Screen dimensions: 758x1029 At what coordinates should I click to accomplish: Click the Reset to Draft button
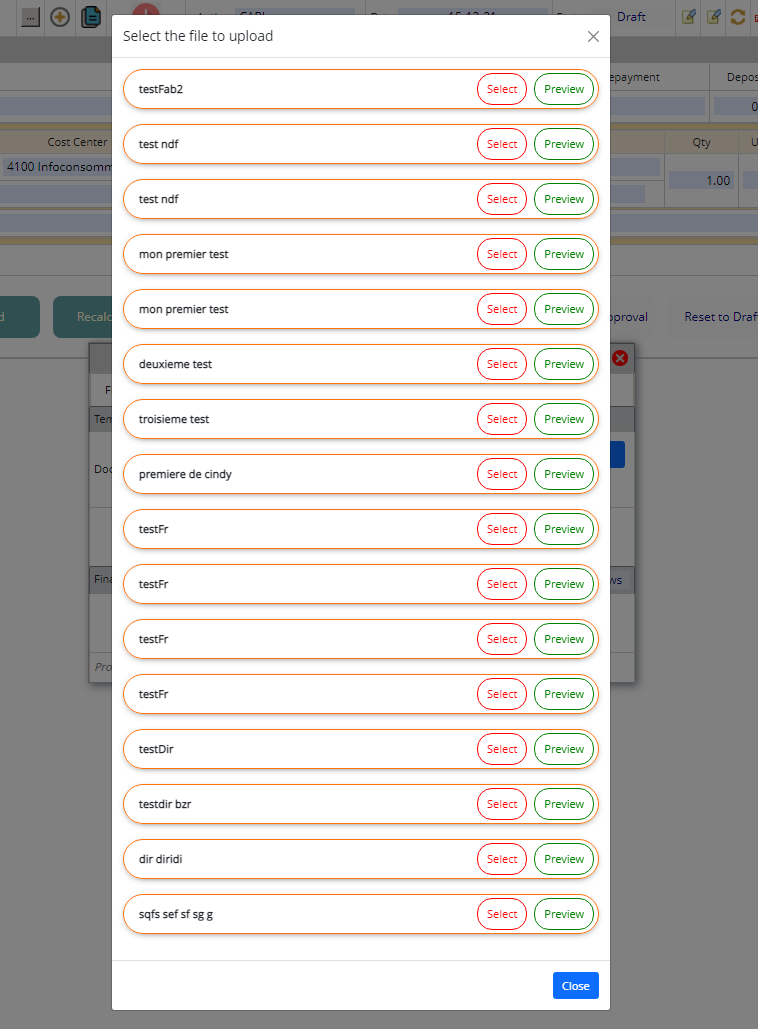pos(720,317)
